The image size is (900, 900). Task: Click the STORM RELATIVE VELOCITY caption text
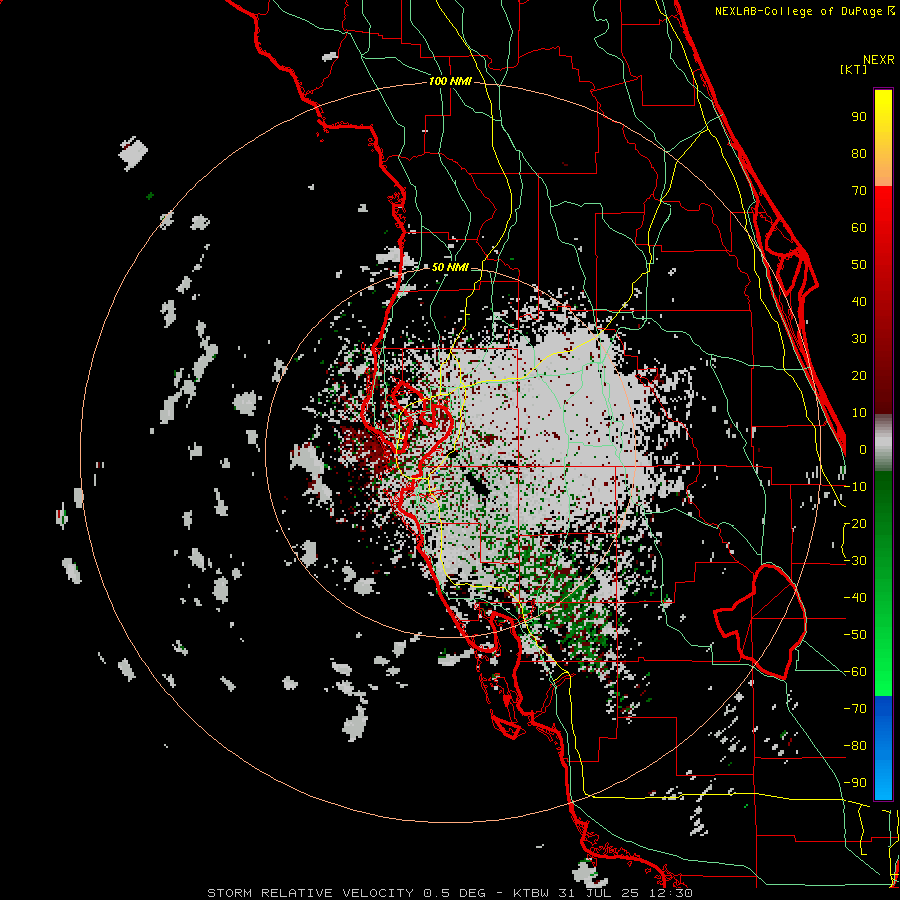pyautogui.click(x=310, y=893)
